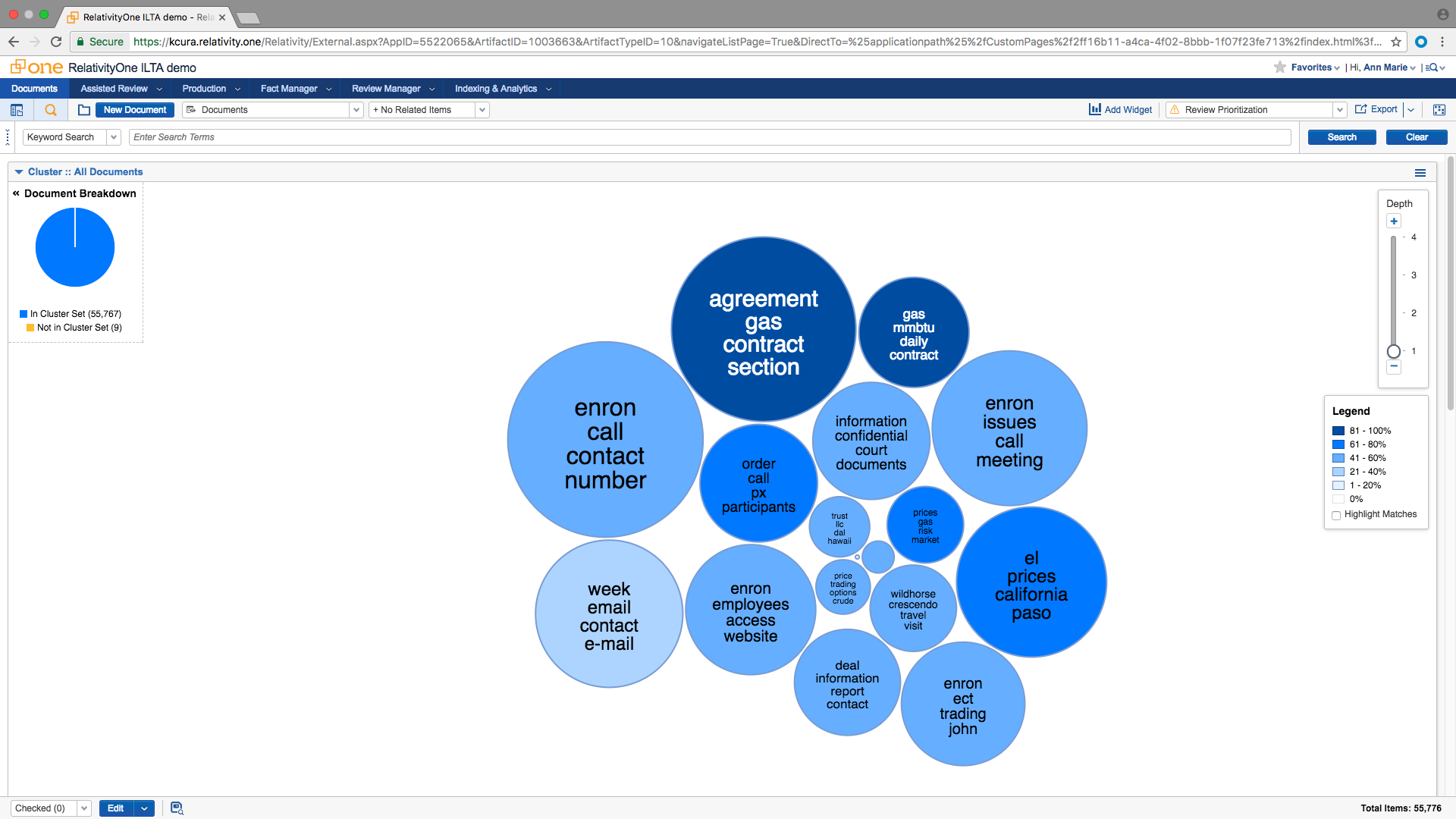Click mass operations icon beside Edit
This screenshot has height=819, width=1456.
pos(177,808)
